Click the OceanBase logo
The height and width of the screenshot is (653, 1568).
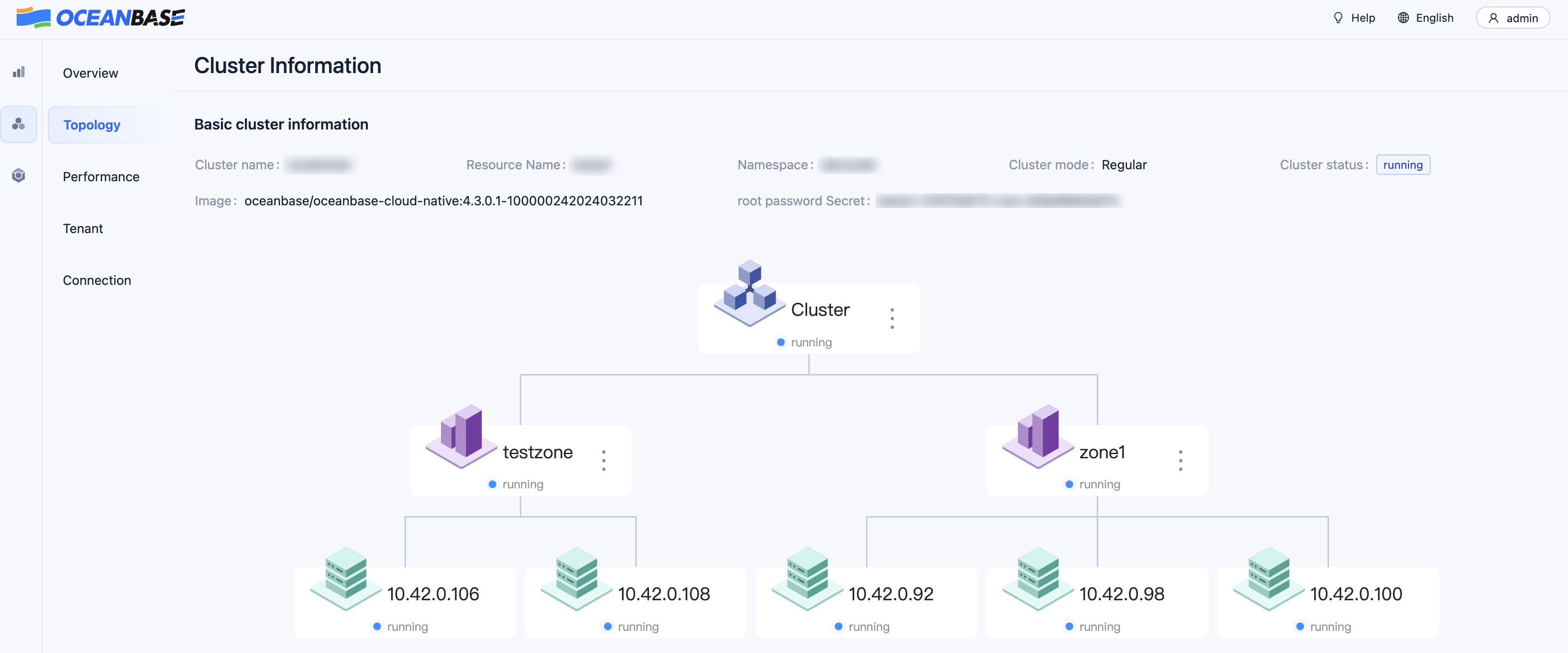tap(100, 18)
